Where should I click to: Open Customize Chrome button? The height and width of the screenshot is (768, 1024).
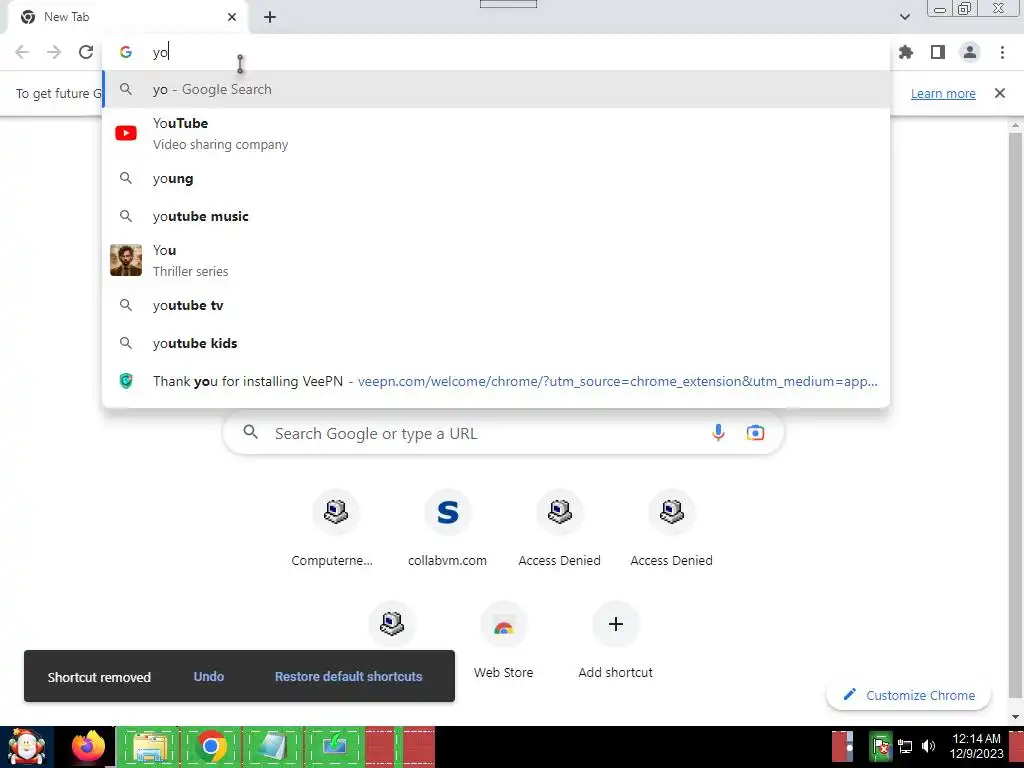click(x=908, y=696)
